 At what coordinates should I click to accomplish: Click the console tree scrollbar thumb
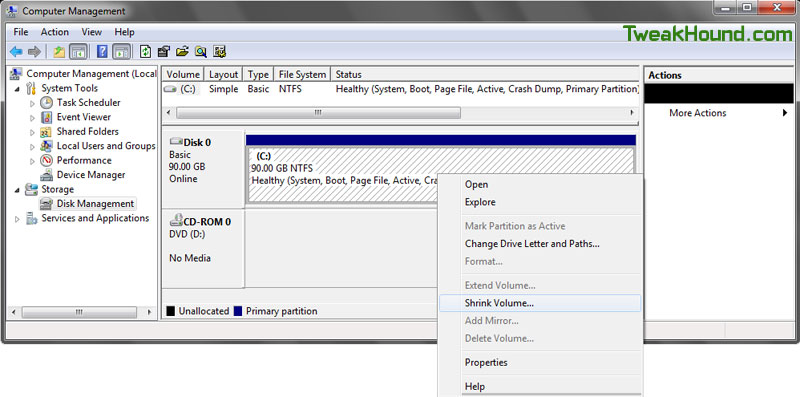pos(79,312)
